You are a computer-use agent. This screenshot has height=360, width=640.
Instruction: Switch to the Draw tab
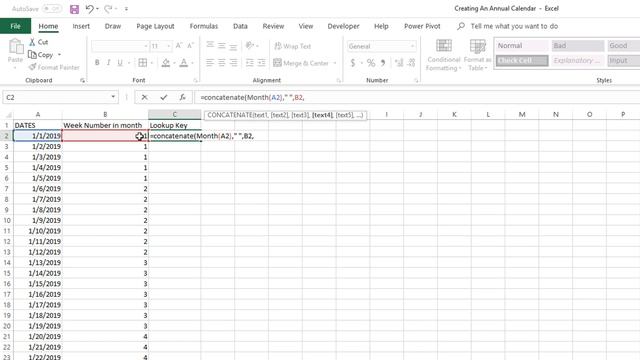coord(113,26)
